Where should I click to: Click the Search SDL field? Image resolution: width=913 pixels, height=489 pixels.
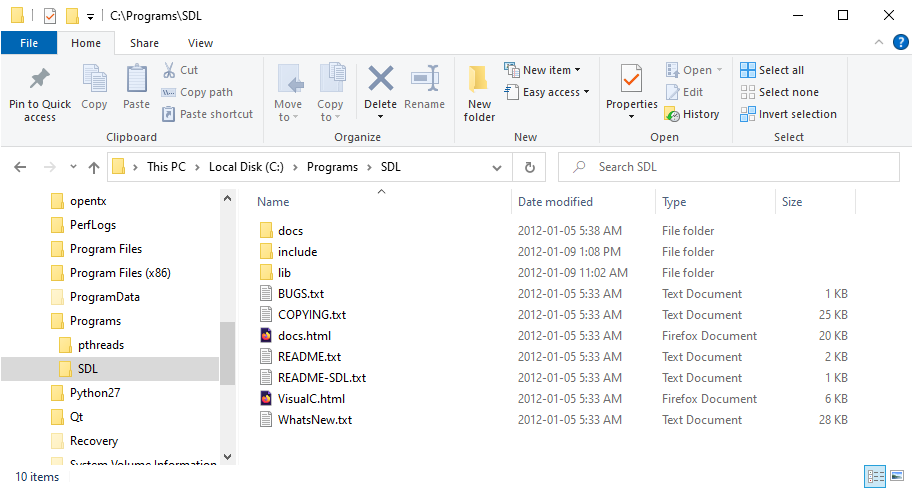click(728, 167)
